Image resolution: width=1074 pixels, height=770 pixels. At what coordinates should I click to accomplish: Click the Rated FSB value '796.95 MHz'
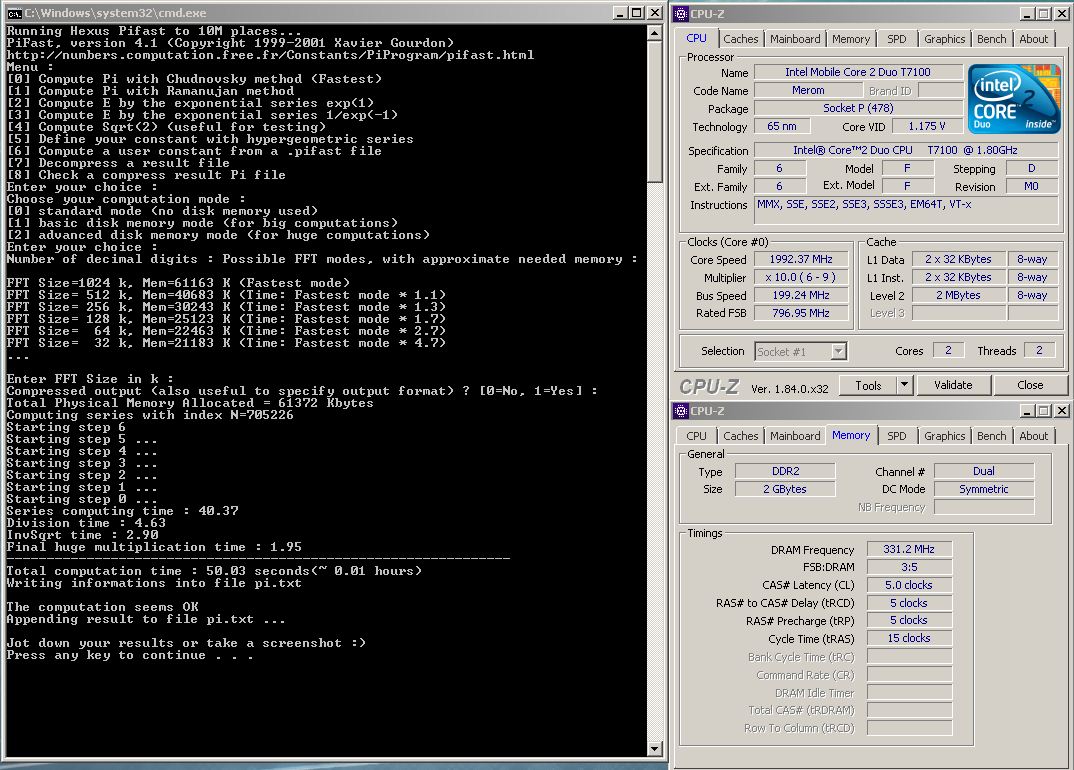point(801,313)
